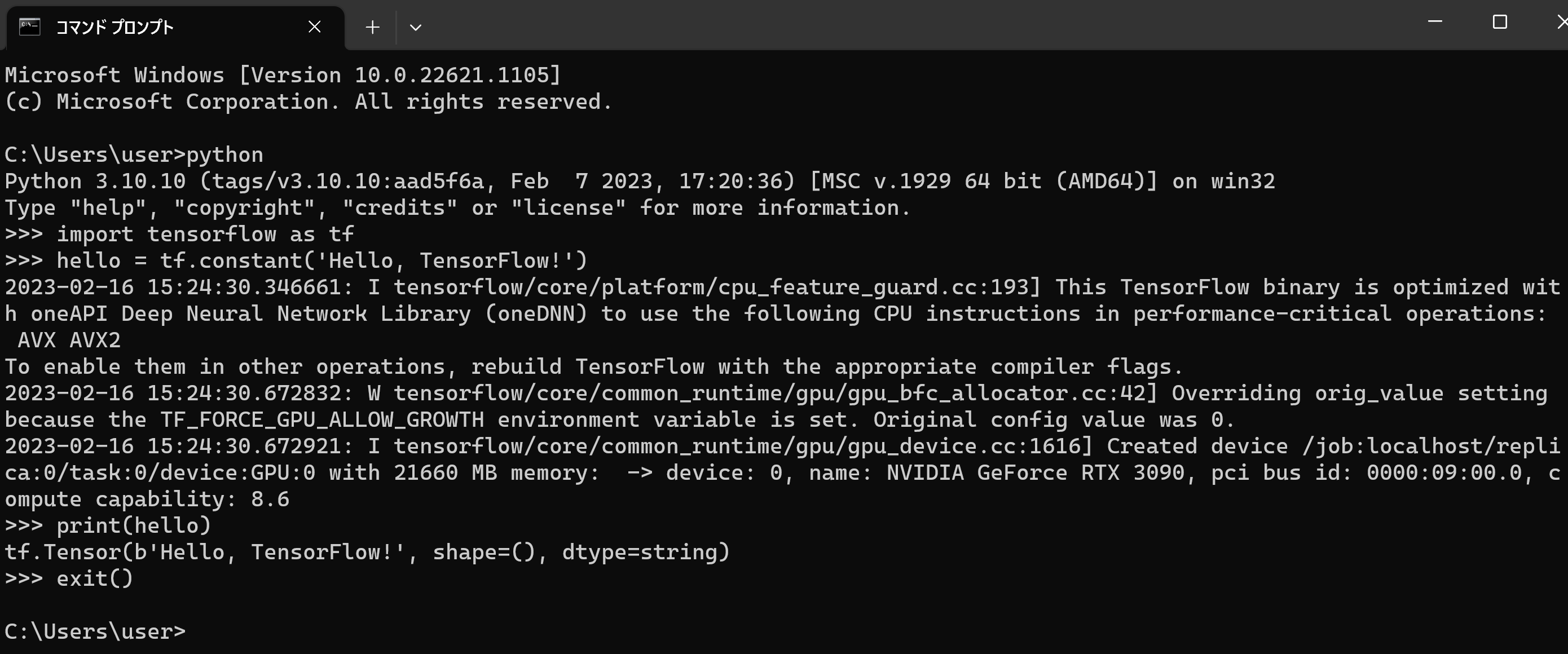Maximize the terminal window

pyautogui.click(x=1500, y=22)
